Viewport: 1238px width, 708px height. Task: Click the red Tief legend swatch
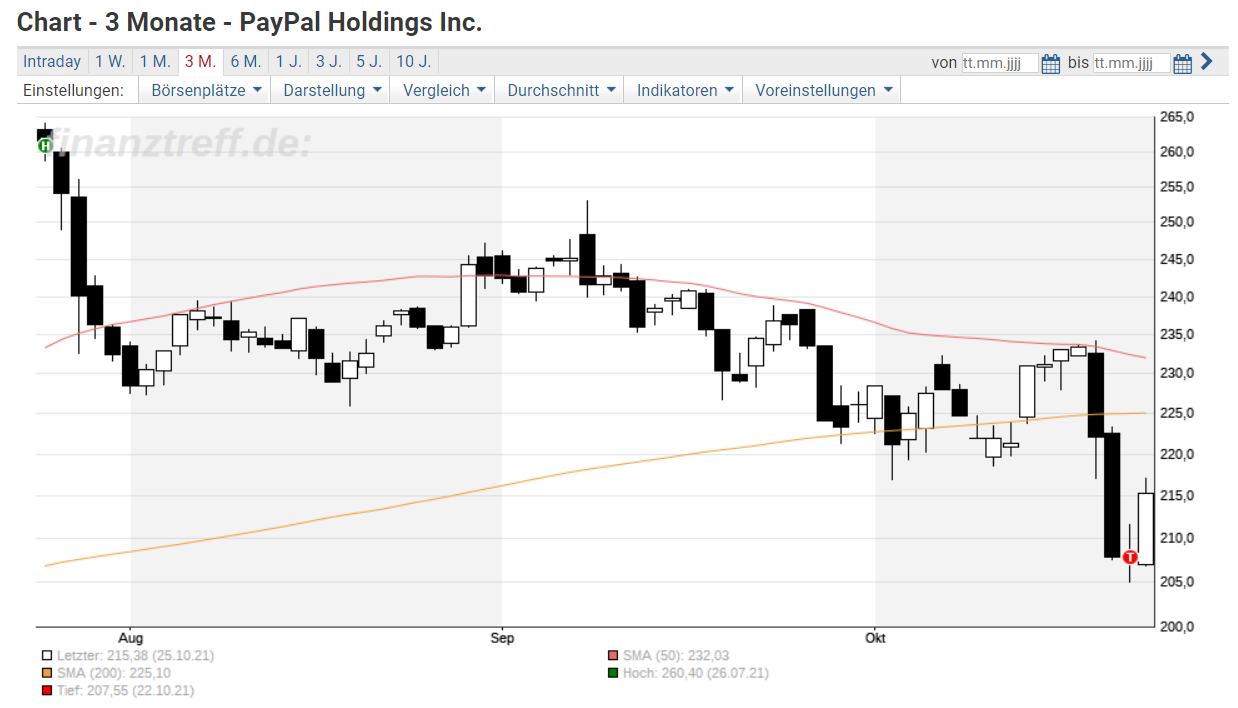[x=47, y=690]
